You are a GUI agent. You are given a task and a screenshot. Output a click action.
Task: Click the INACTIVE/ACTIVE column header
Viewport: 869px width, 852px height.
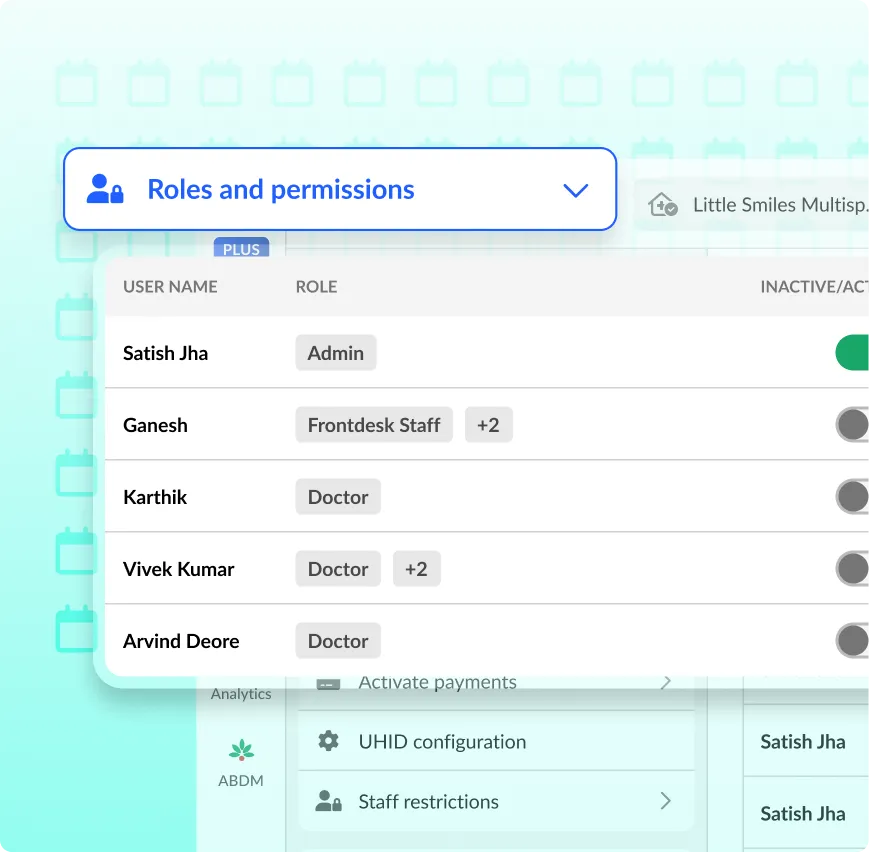click(814, 287)
